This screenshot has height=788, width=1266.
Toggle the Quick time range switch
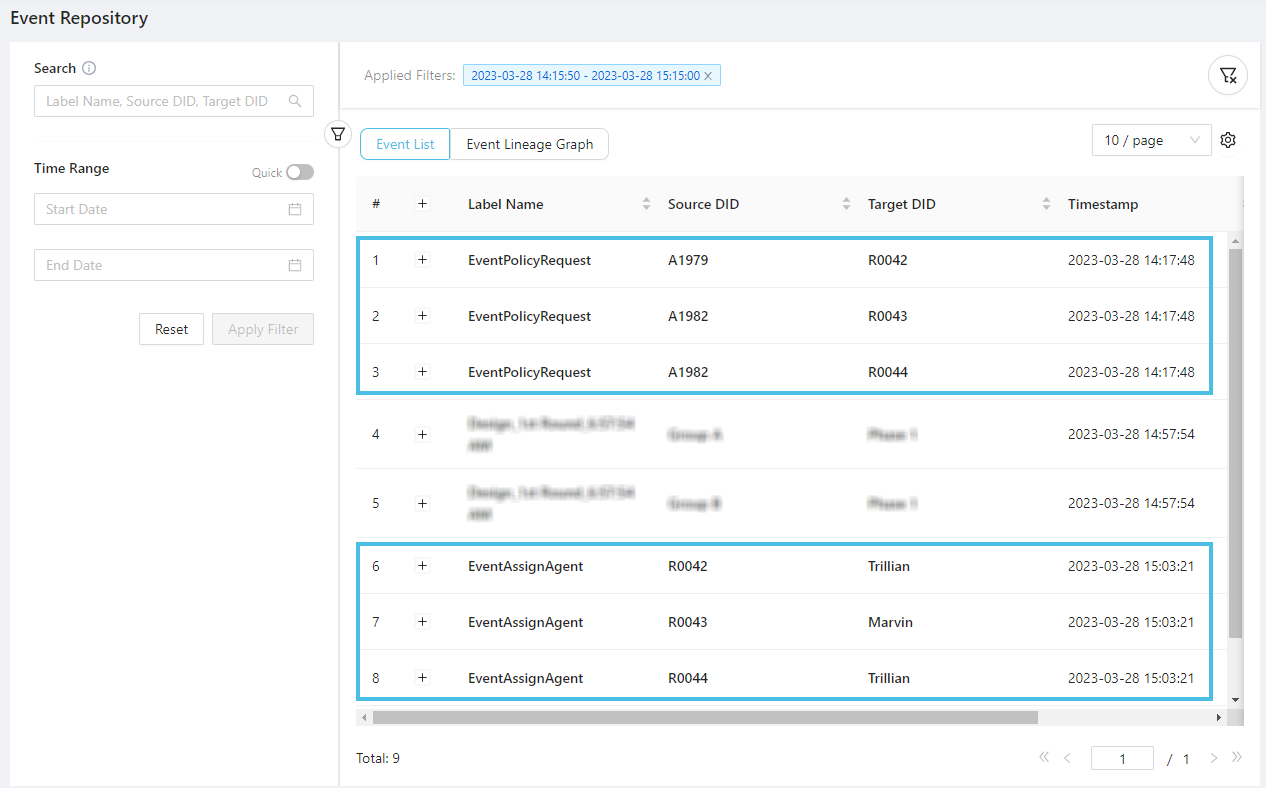(x=299, y=172)
